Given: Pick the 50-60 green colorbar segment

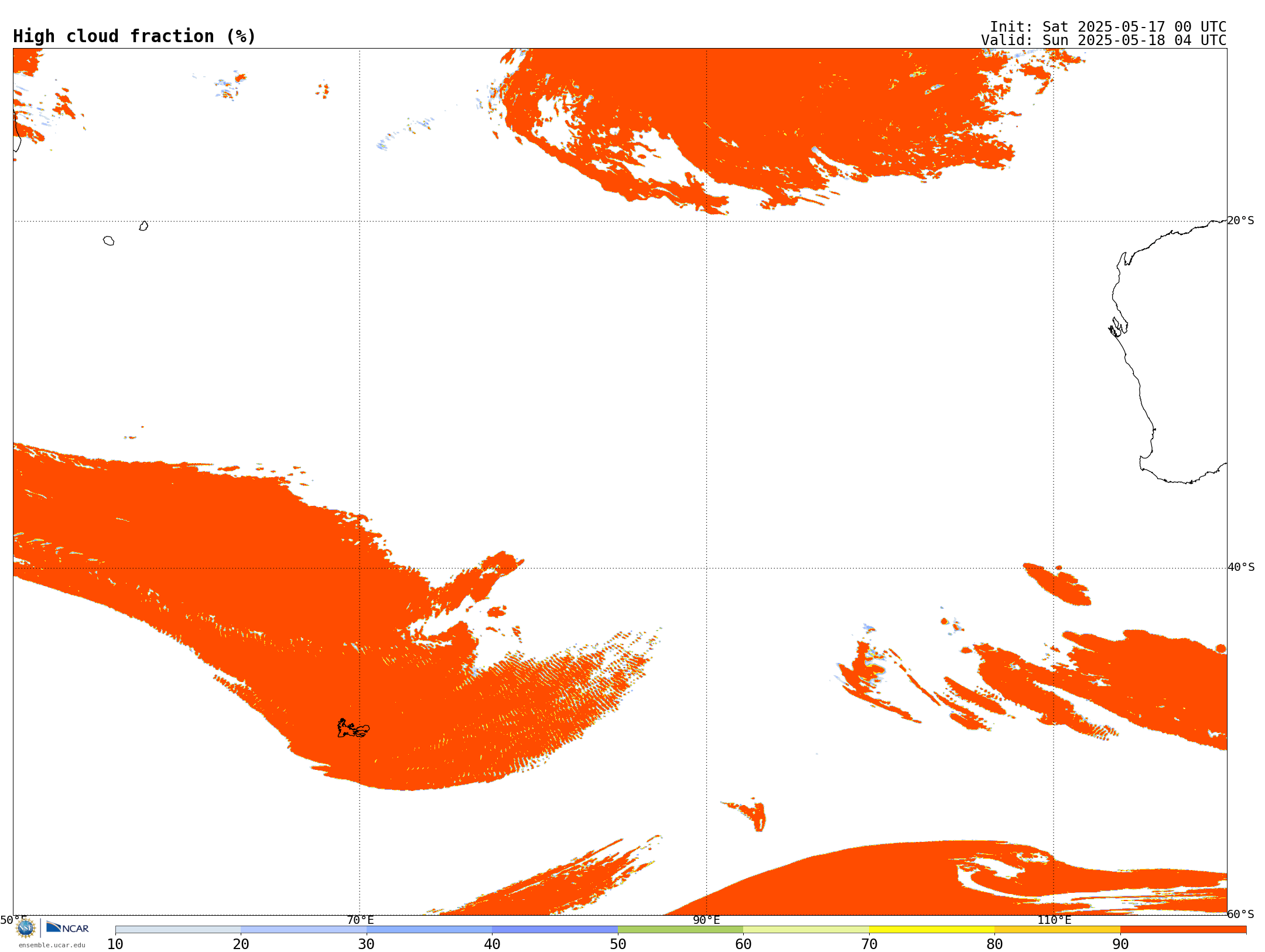Looking at the screenshot, I should coord(681,930).
